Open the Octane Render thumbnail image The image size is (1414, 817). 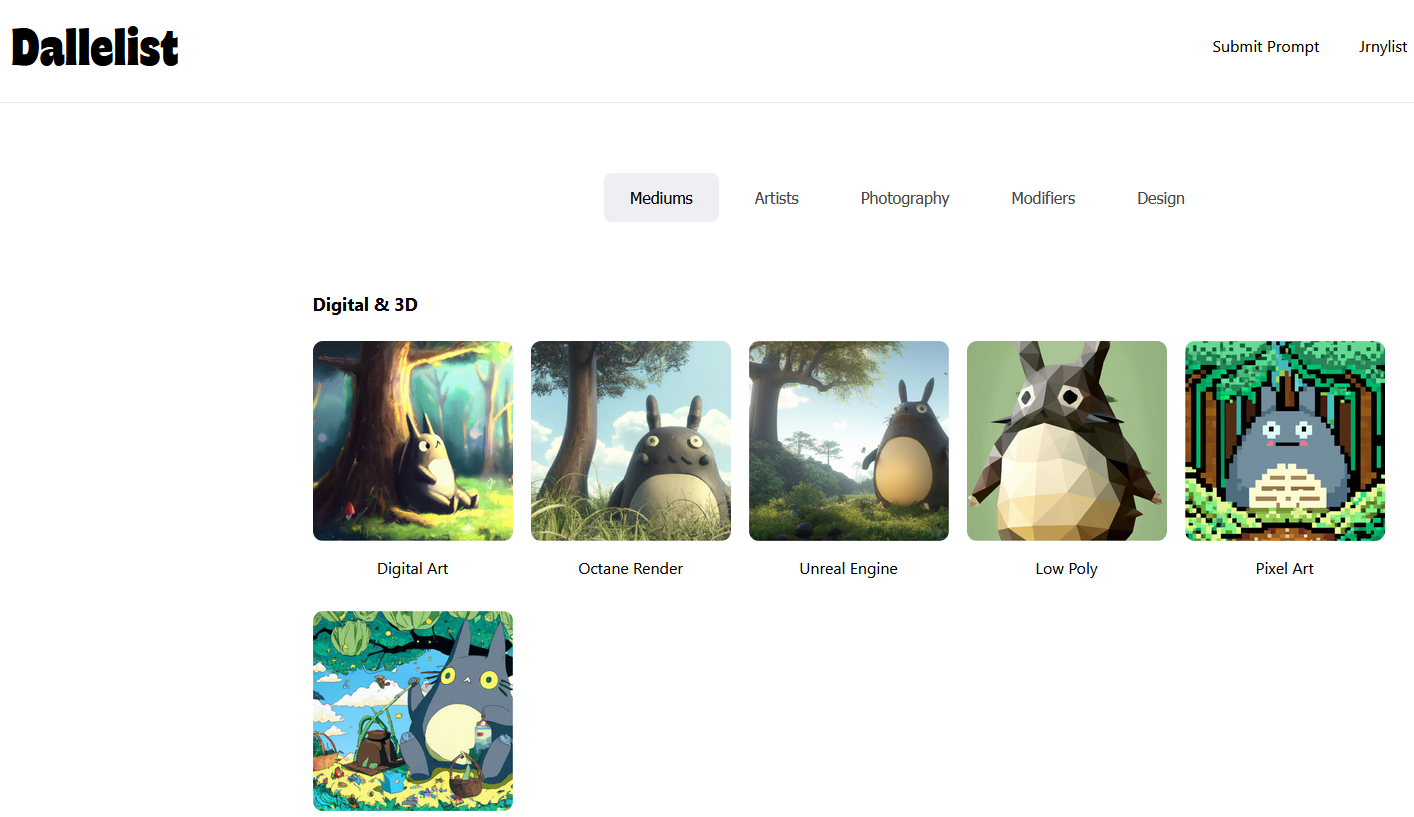[631, 441]
